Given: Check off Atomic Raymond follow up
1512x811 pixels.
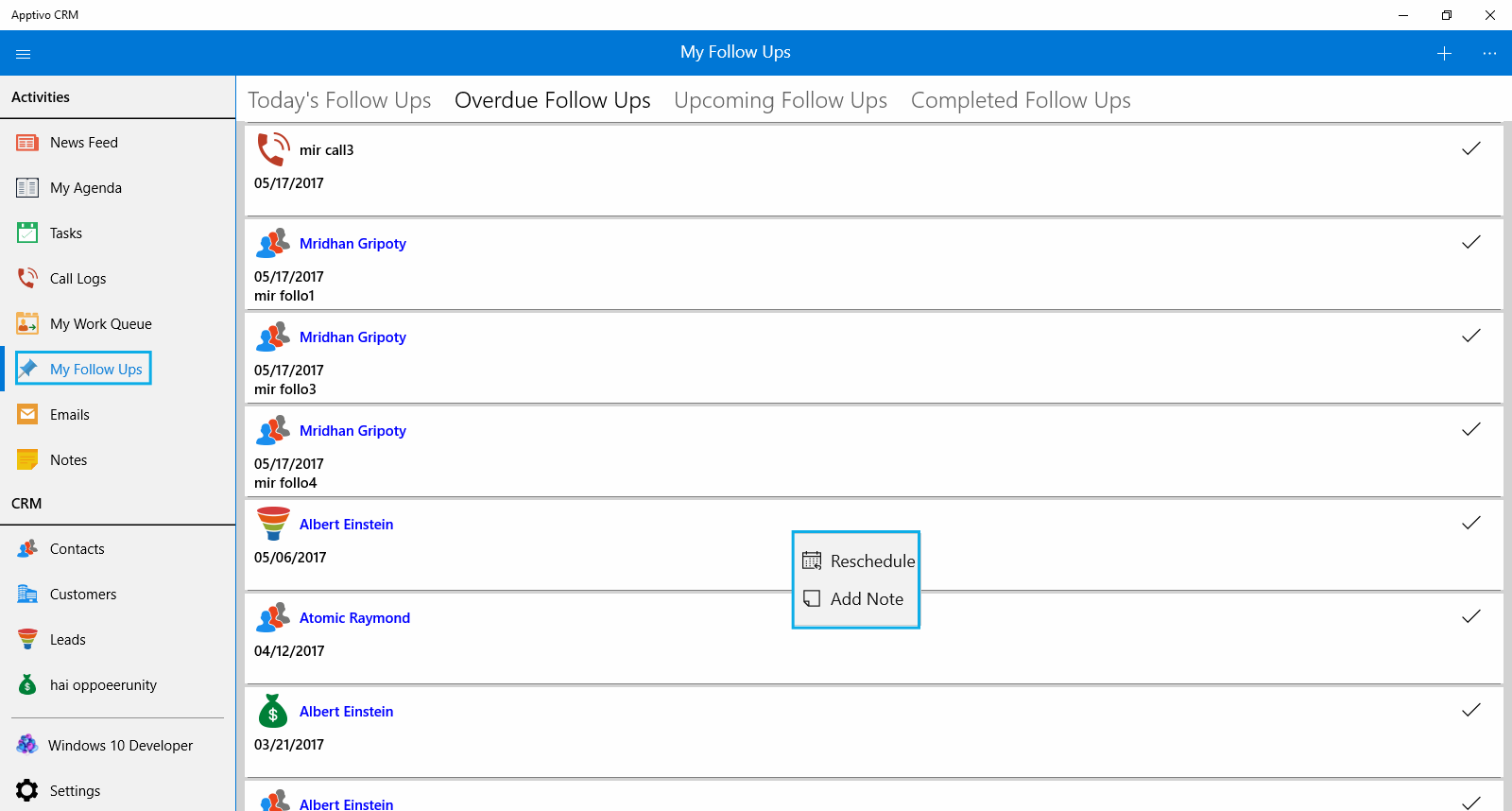Looking at the screenshot, I should point(1470,616).
